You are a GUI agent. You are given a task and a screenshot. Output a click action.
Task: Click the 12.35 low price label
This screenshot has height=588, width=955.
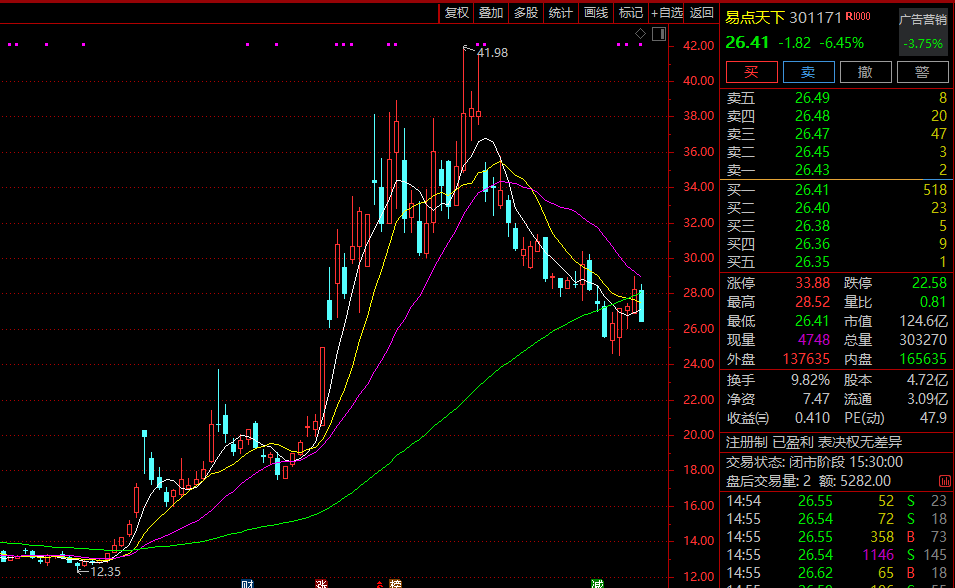105,572
